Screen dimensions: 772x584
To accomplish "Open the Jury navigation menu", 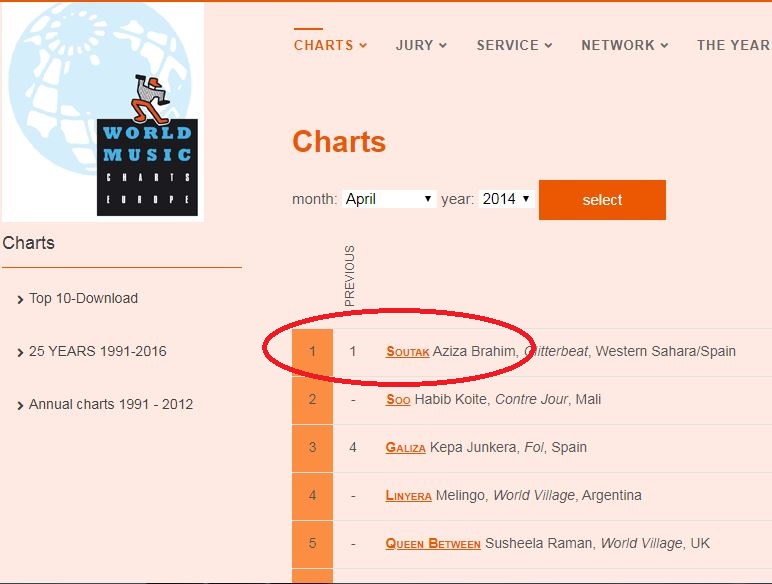I will 421,45.
